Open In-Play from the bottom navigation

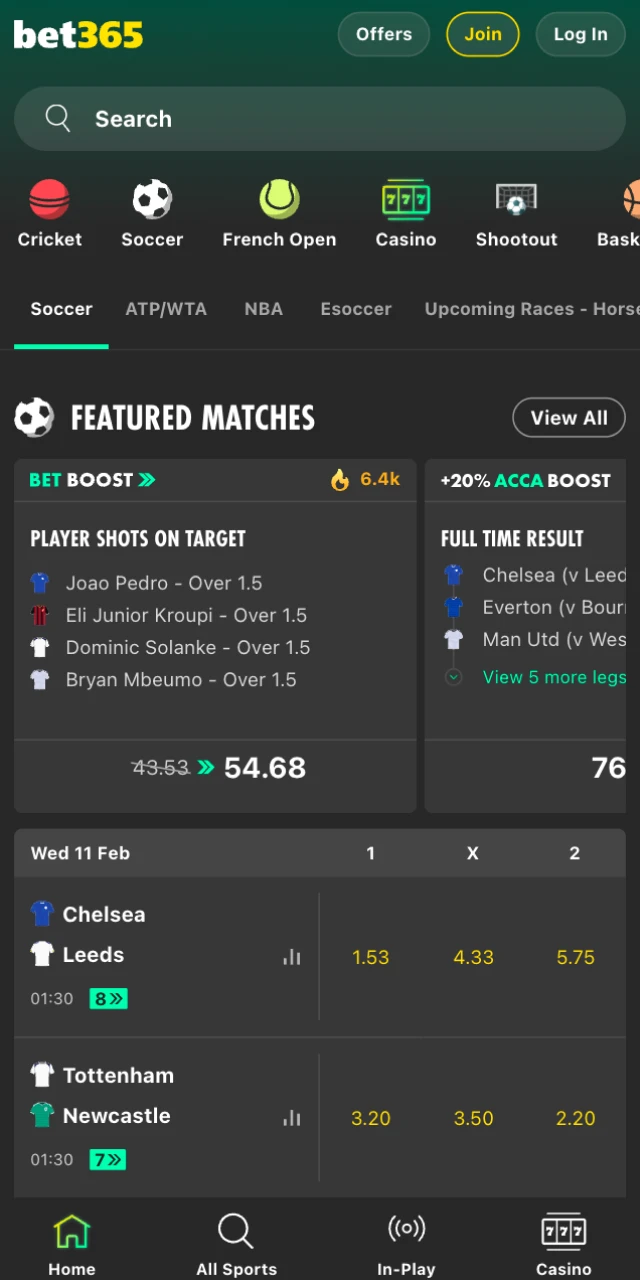pos(406,1240)
